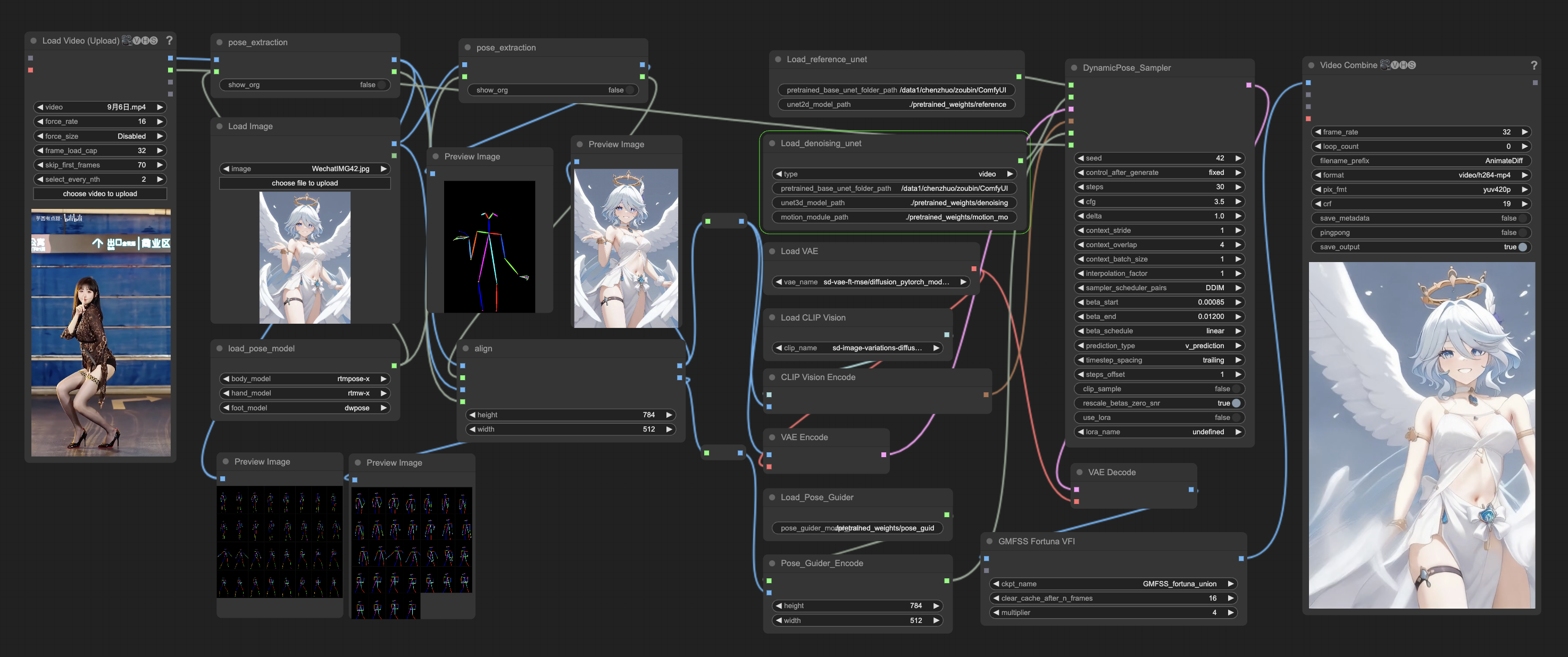The image size is (1568, 657).
Task: Click the filename_prefix field showing AnimateDiff
Action: [x=1421, y=161]
